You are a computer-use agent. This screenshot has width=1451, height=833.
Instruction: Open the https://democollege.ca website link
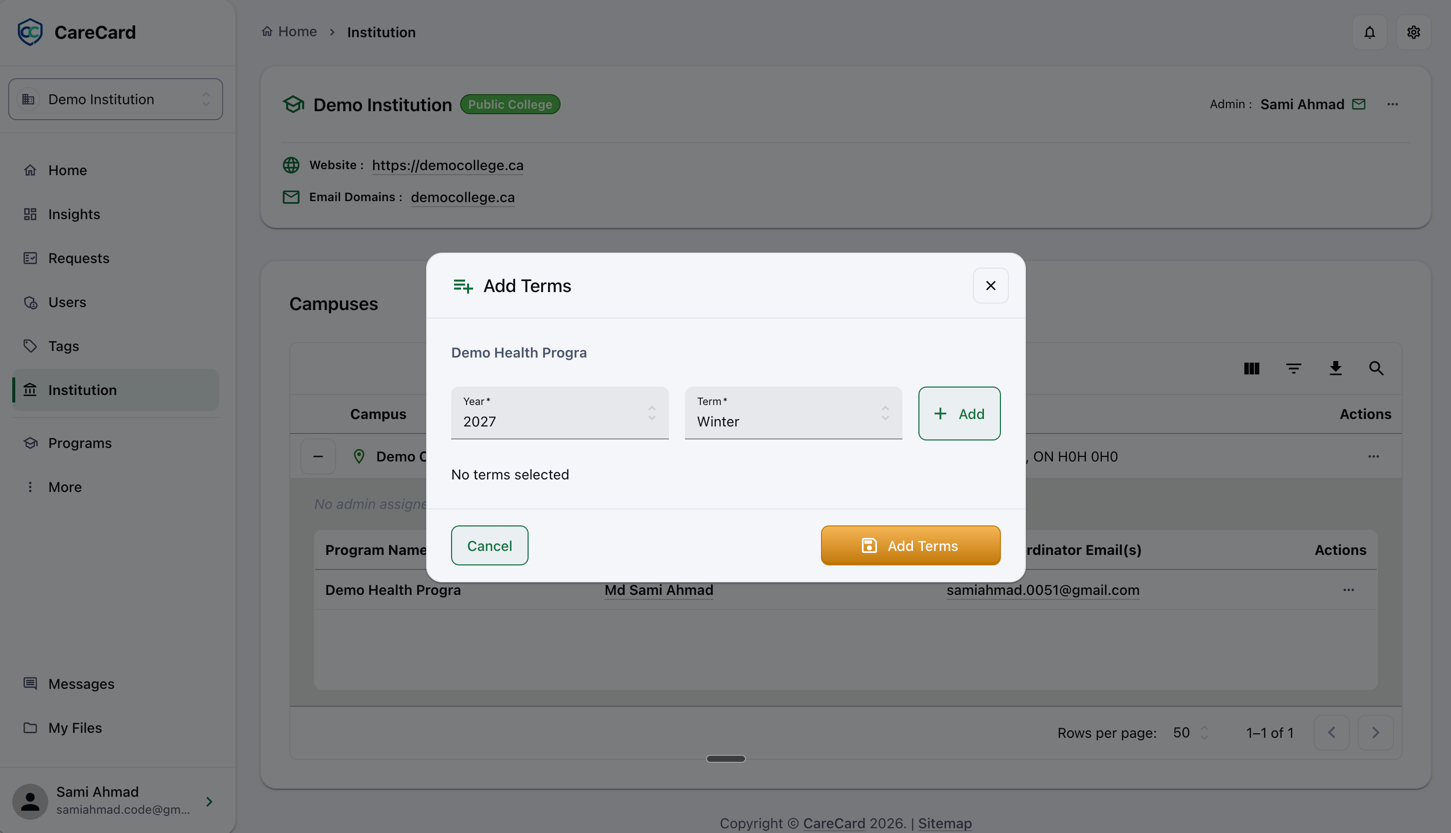point(447,165)
